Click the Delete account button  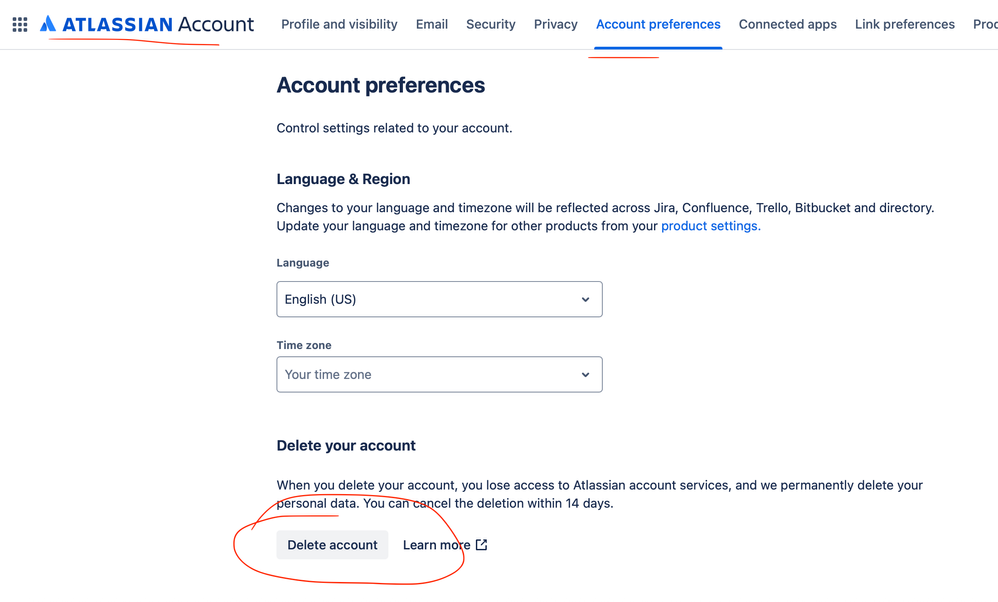click(332, 545)
